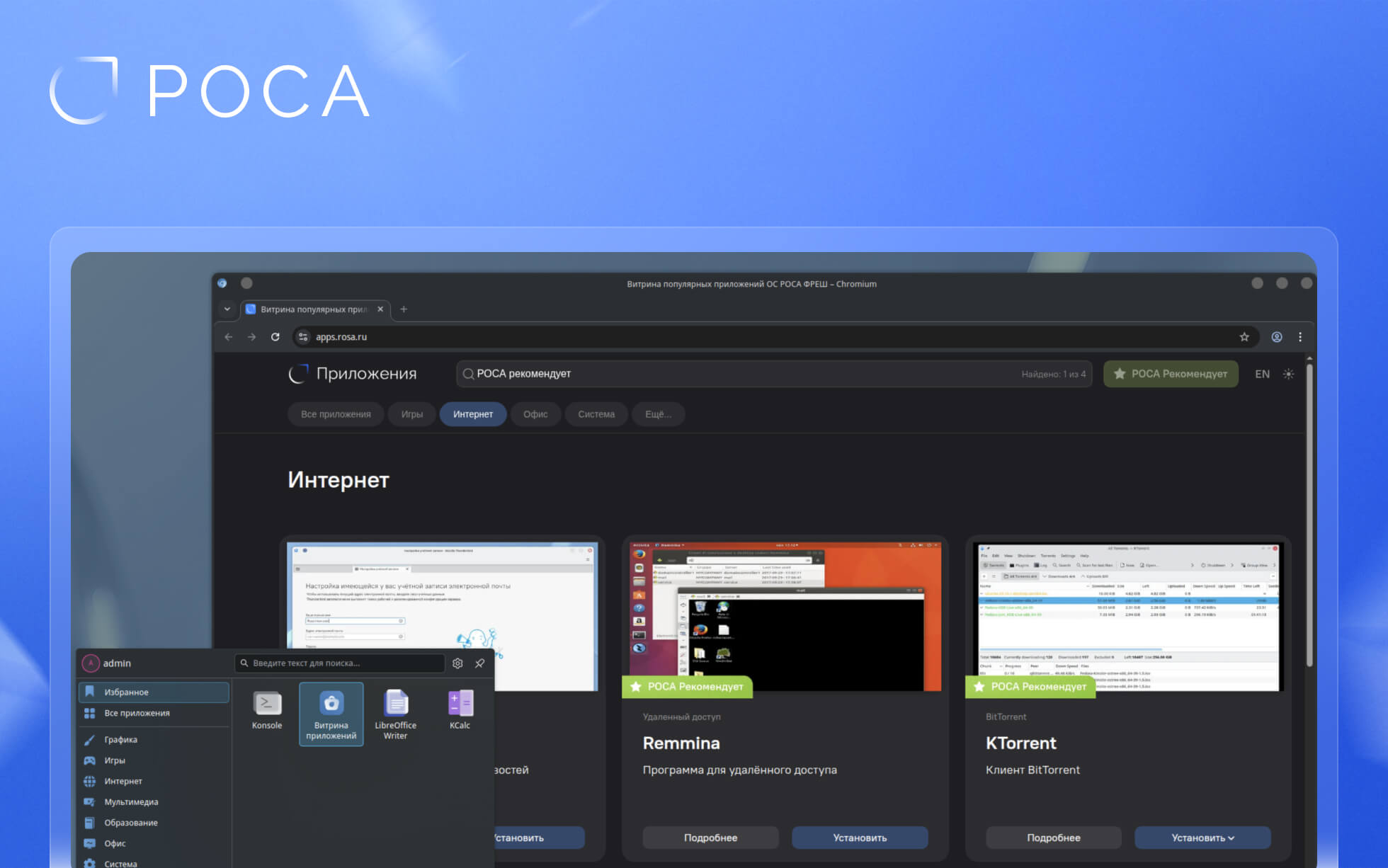
Task: Toggle light/dark theme sun icon
Action: [x=1288, y=374]
